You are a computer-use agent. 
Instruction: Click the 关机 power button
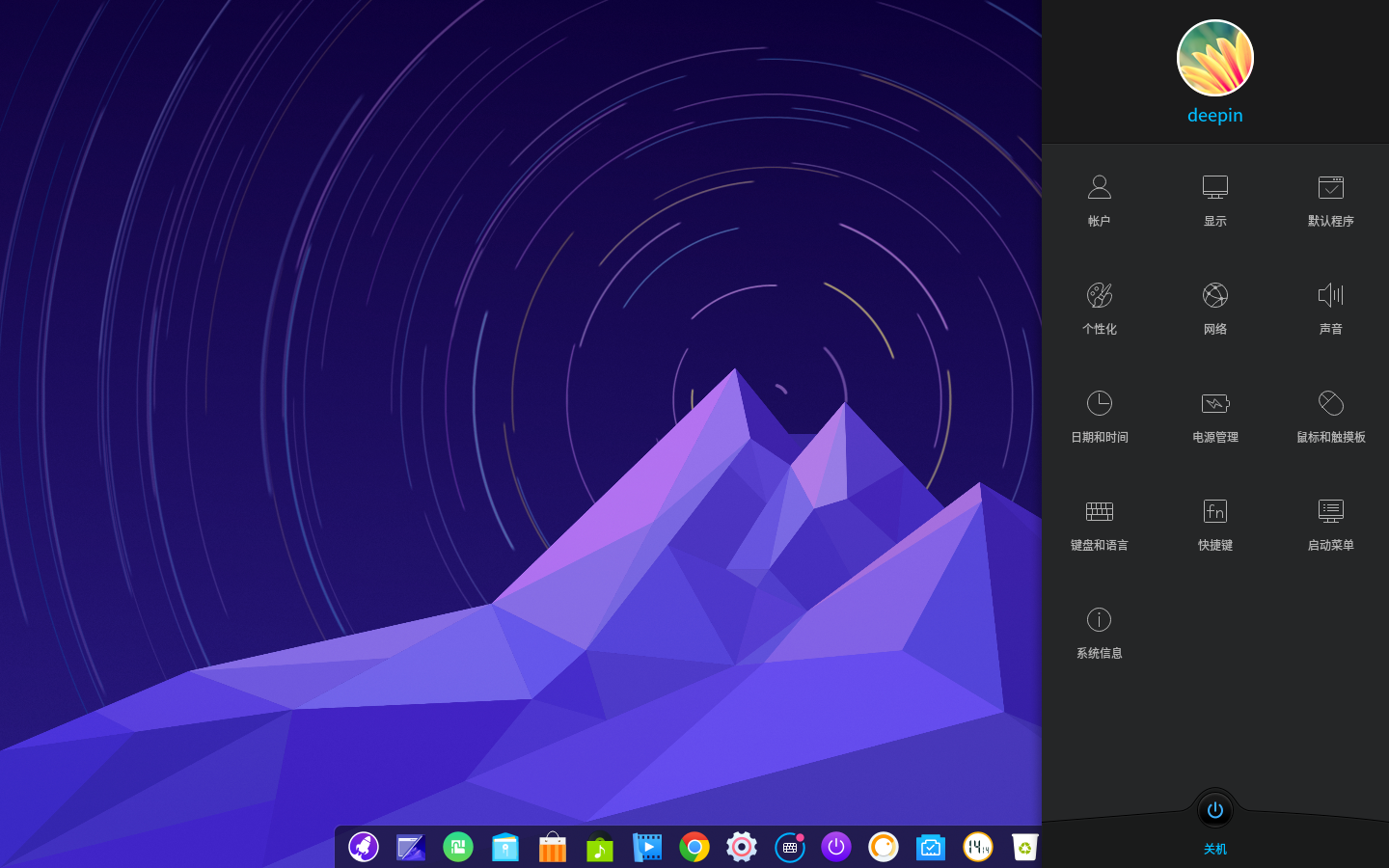[x=1214, y=810]
